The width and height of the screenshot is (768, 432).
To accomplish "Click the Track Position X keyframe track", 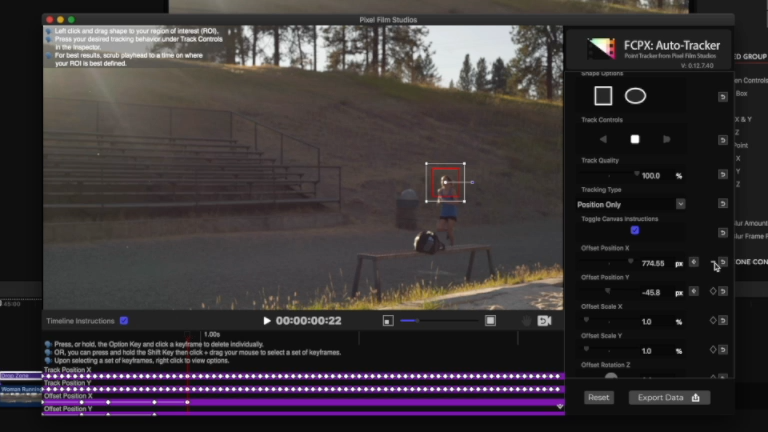I will pyautogui.click(x=304, y=376).
